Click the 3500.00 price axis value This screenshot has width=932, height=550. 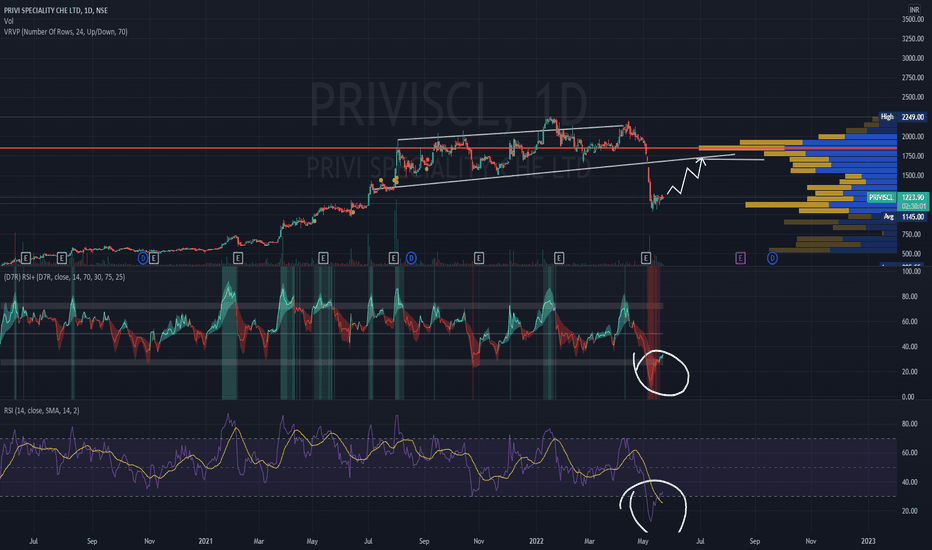(x=912, y=19)
